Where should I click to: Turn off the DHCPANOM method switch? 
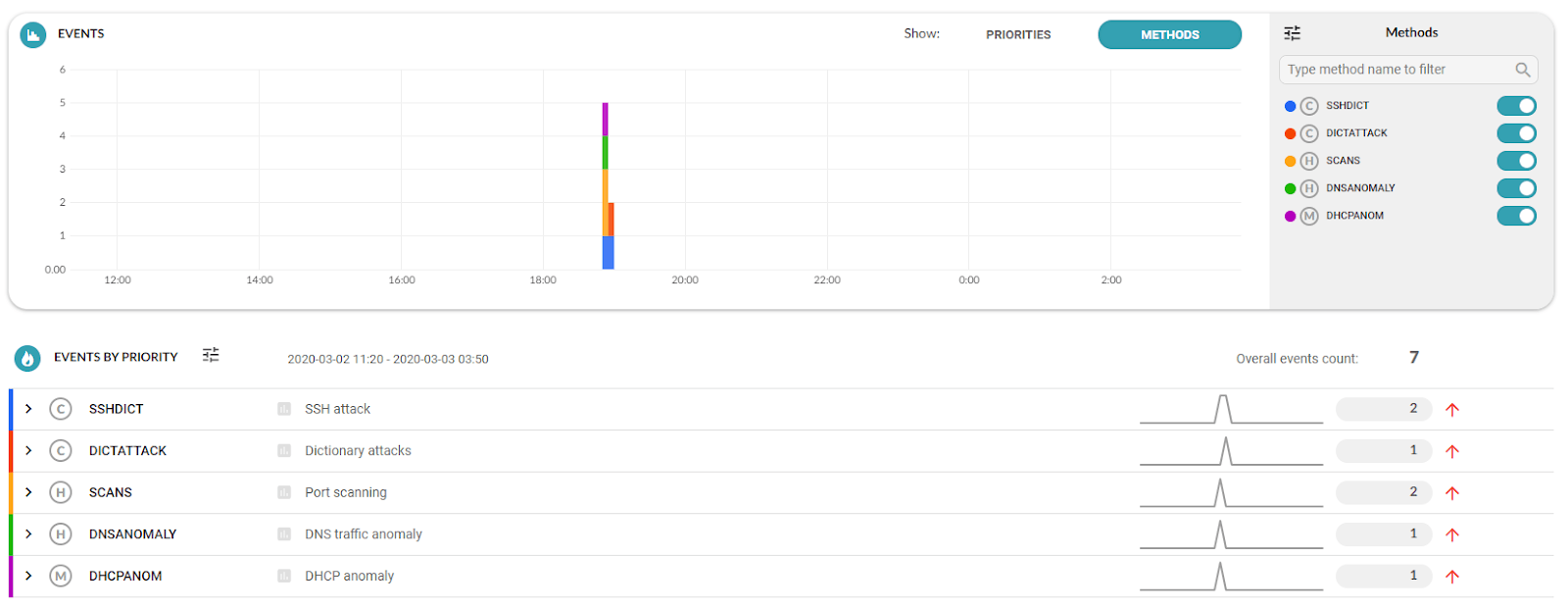tap(1516, 216)
